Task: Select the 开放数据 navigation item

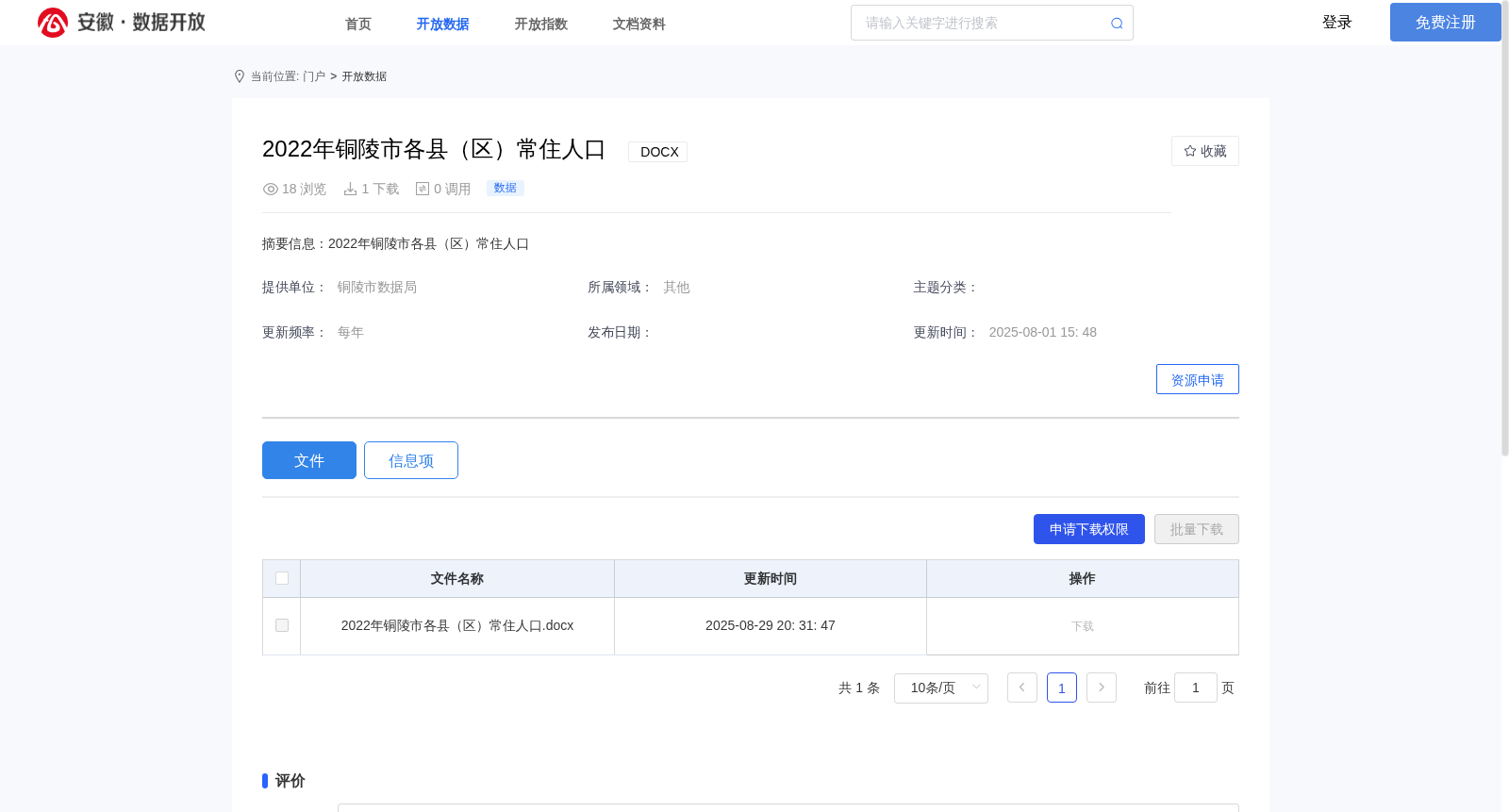Action: click(x=443, y=24)
